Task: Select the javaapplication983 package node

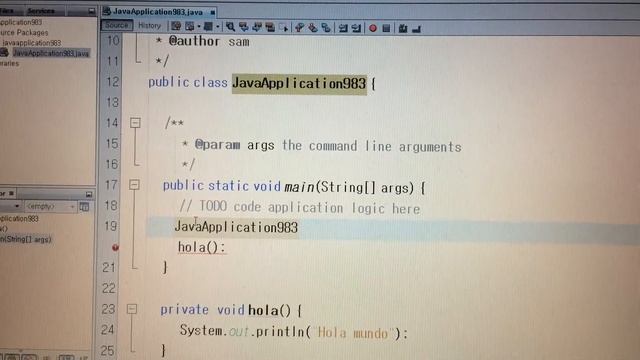Action: coord(31,43)
